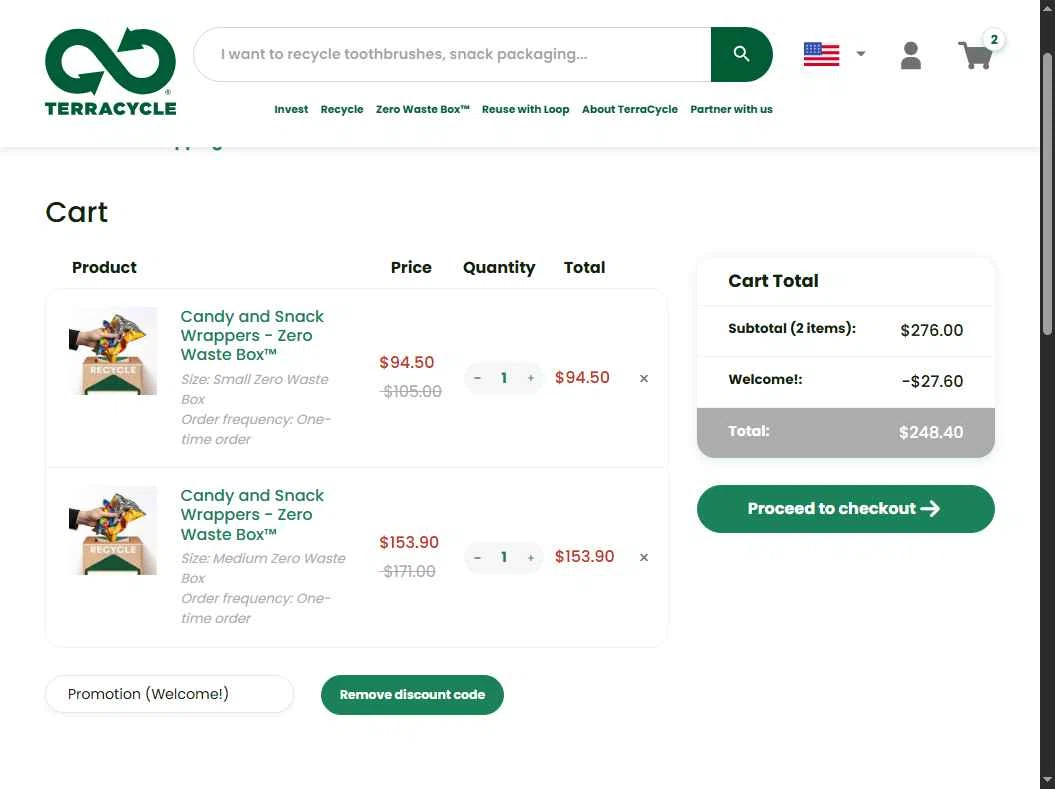Click the cart badge showing 2
The height and width of the screenshot is (789, 1055).
(994, 39)
